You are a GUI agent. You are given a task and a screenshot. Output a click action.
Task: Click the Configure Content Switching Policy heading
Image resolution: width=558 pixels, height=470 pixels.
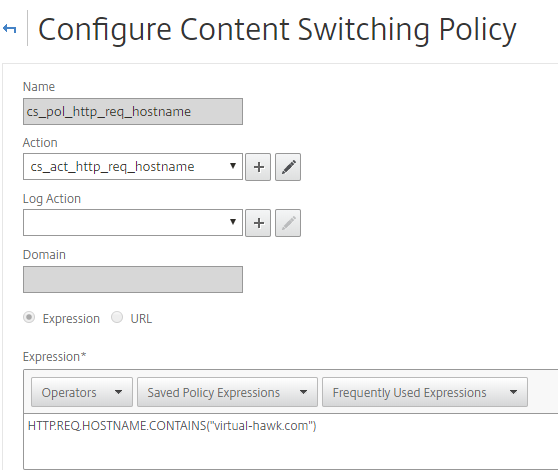[277, 30]
